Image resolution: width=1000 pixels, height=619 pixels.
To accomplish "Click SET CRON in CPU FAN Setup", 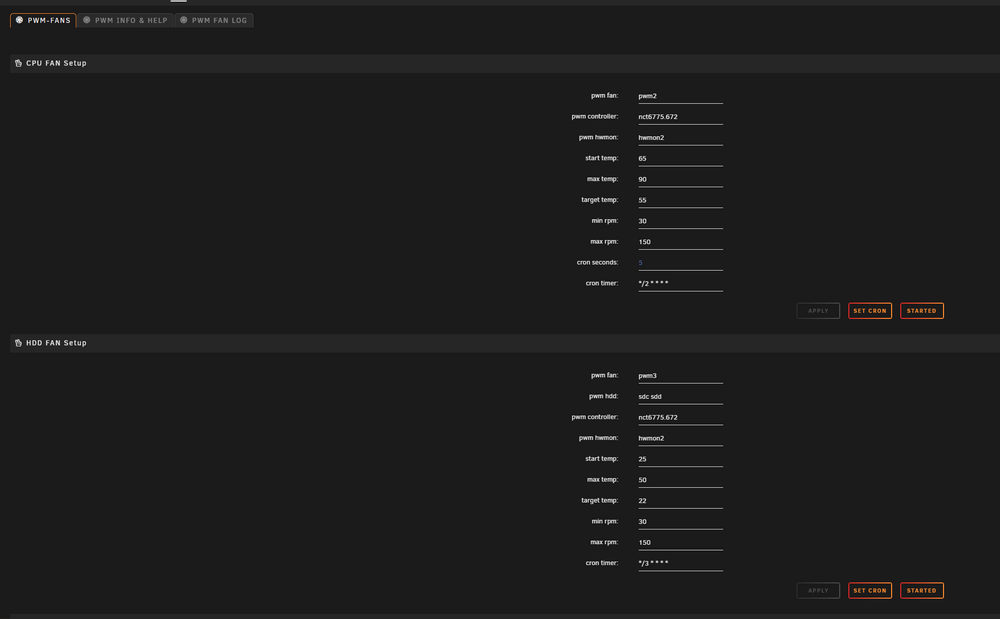I will click(870, 311).
